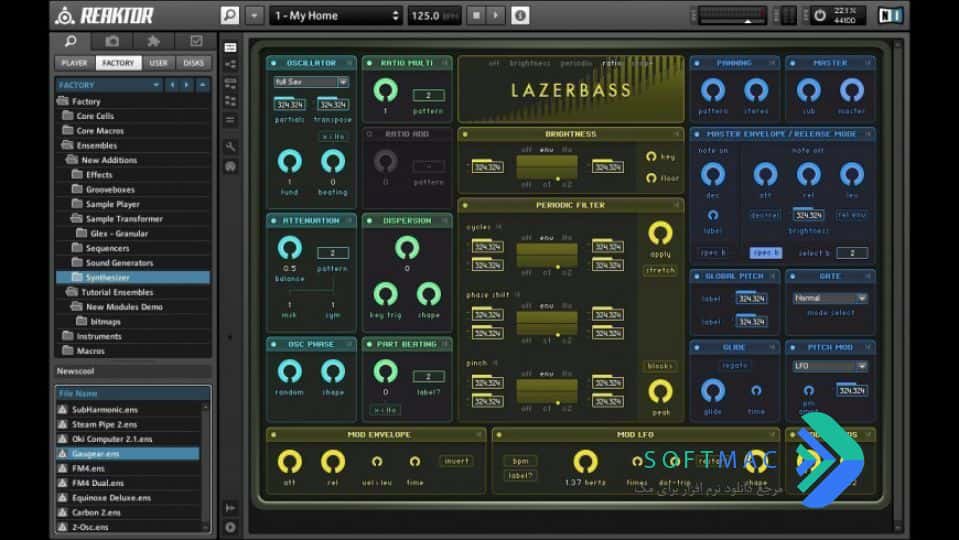Select the Synthesizer folder in the tree

(133, 277)
